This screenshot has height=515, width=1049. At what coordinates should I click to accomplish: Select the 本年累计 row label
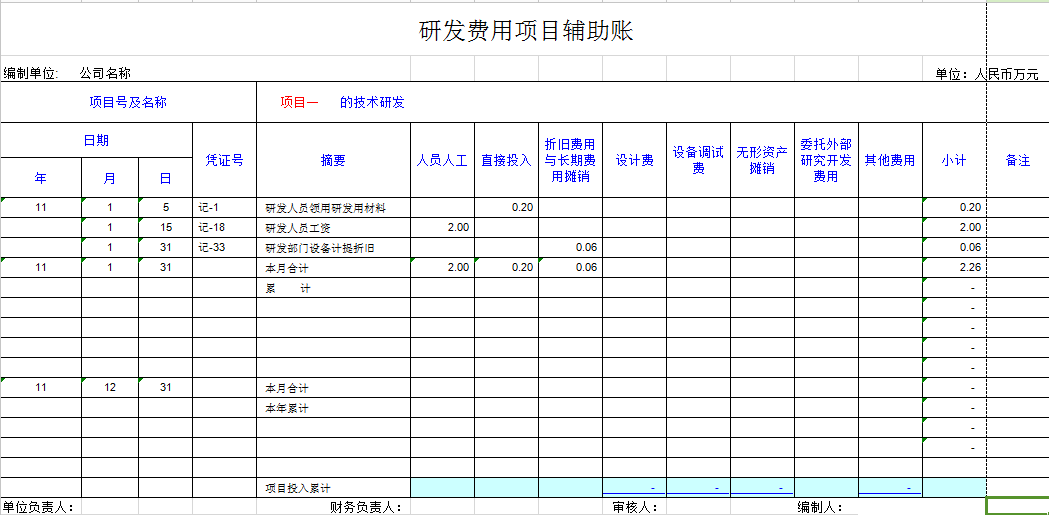tap(287, 408)
